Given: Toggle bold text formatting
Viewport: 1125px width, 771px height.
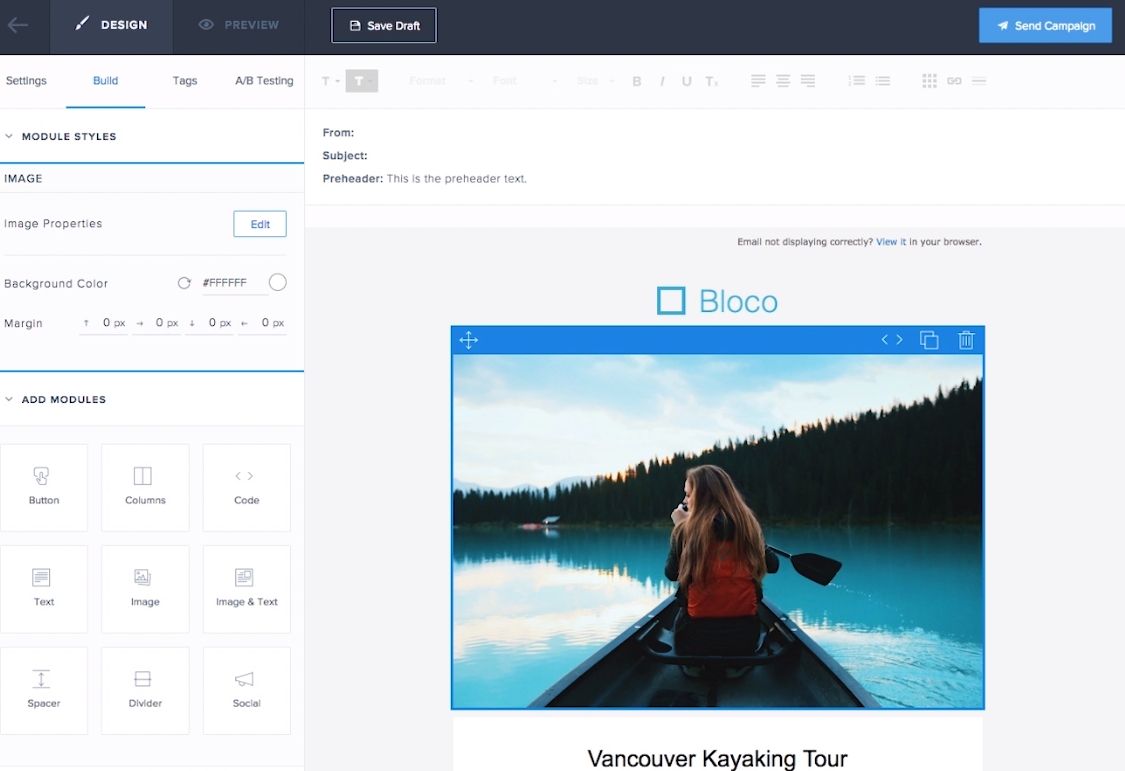Looking at the screenshot, I should (x=637, y=81).
